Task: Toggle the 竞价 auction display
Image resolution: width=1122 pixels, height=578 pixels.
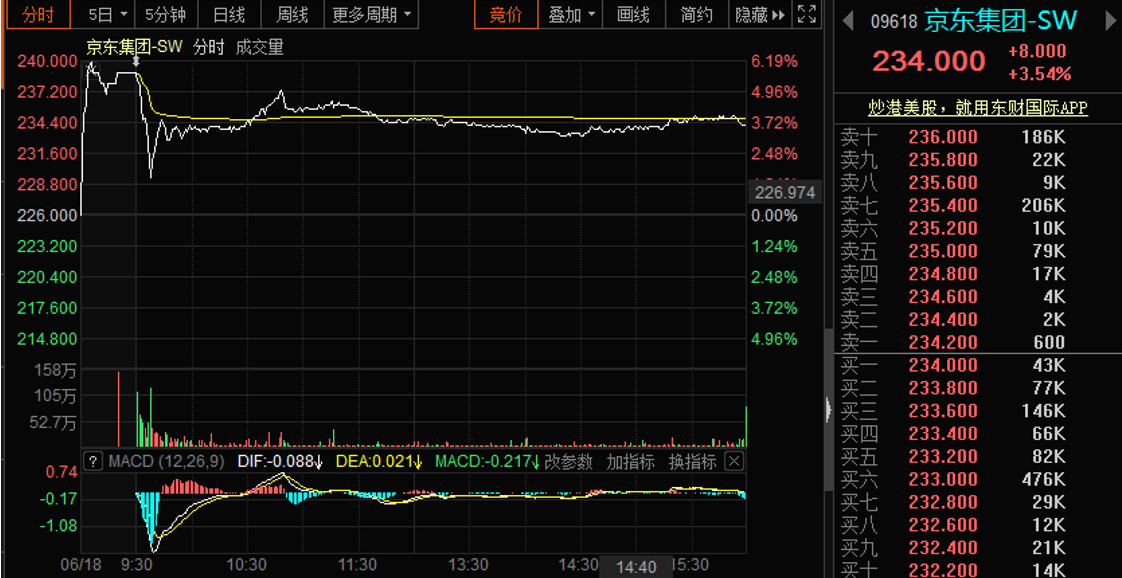Action: point(505,14)
